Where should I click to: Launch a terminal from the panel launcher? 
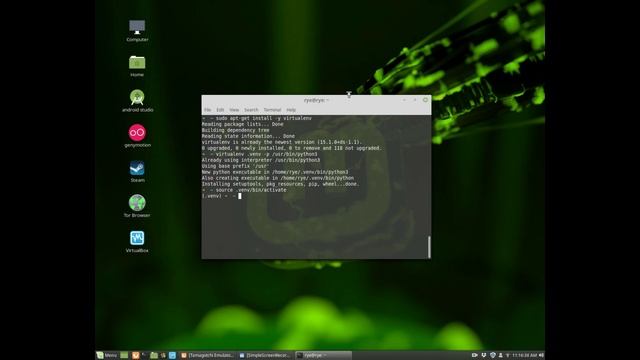[x=144, y=355]
